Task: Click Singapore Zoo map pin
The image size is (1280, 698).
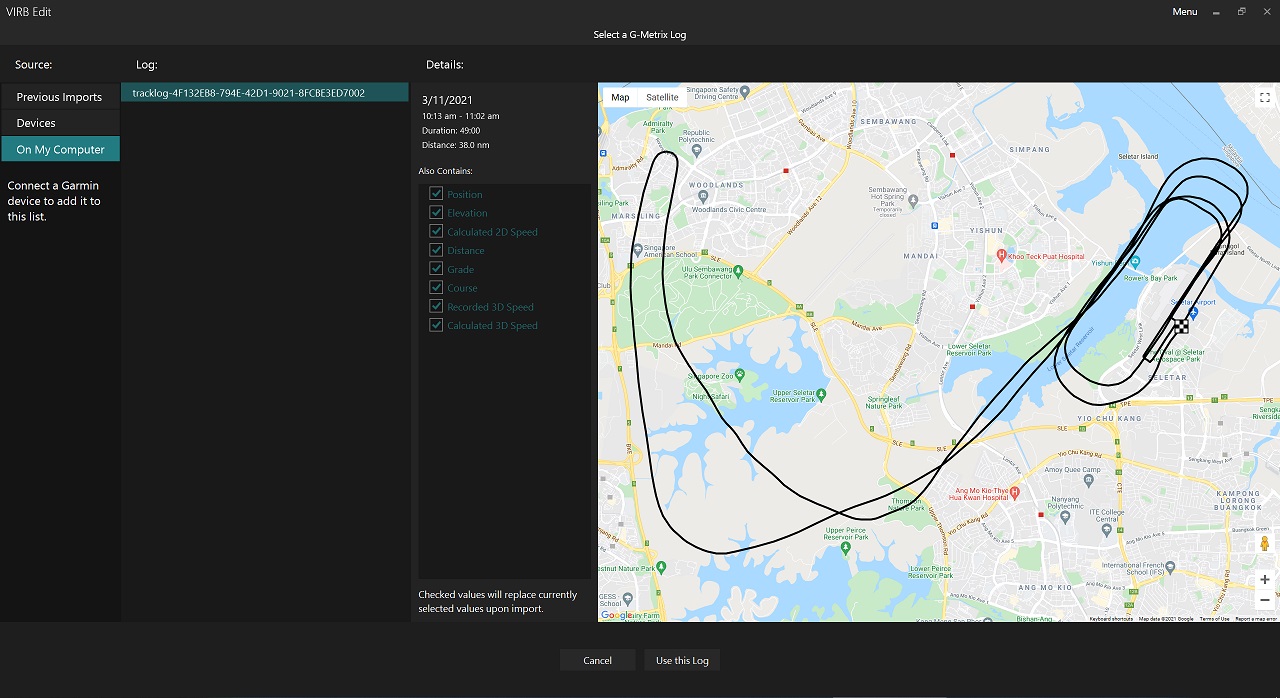Action: pos(740,375)
